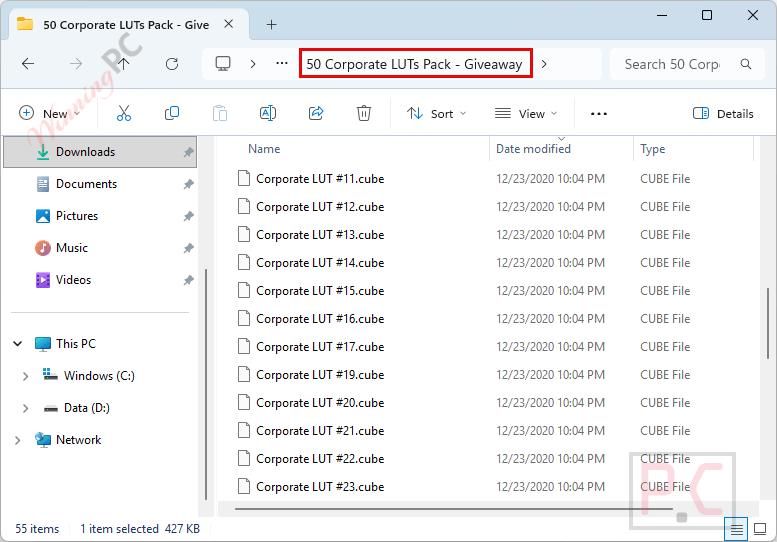Screen dimensions: 777x542
Task: Expand the Windows (C:) drive node
Action: click(26, 376)
